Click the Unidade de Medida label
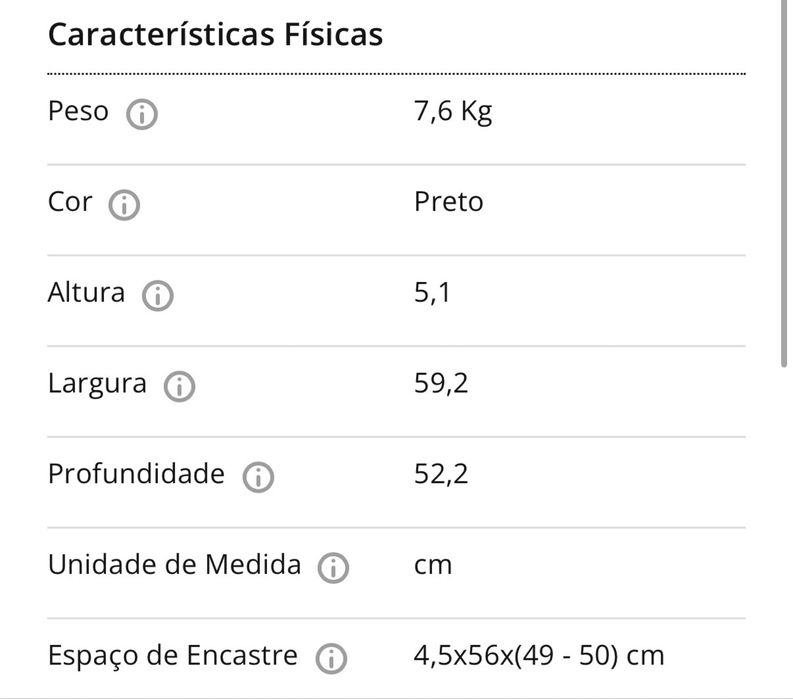The image size is (793, 699). 174,565
